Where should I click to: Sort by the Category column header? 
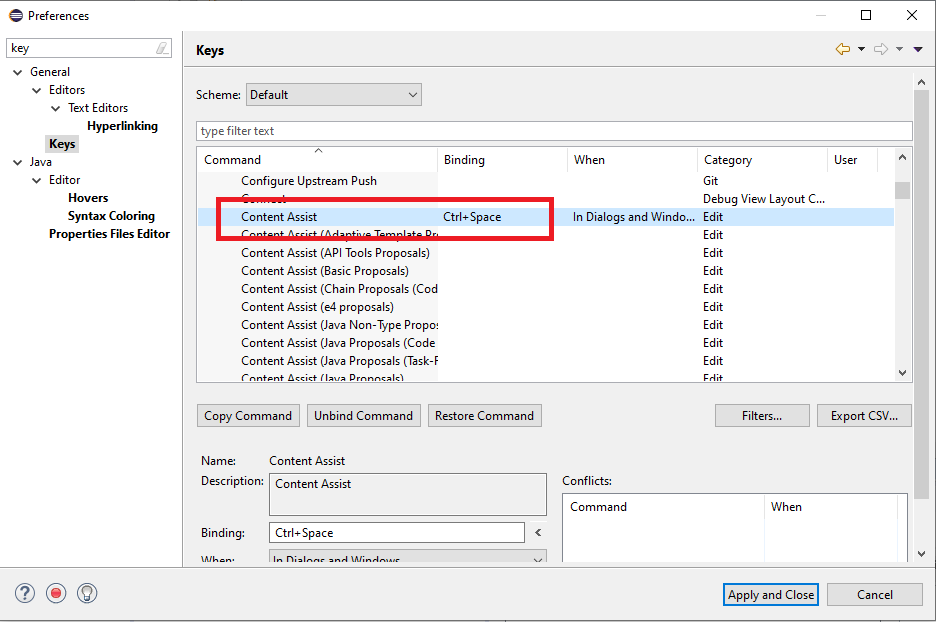coord(762,160)
